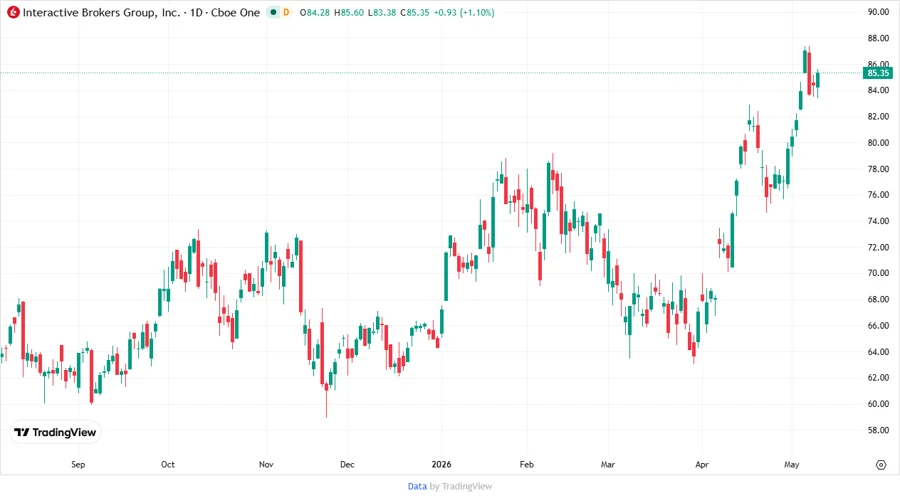Viewport: 900px width, 498px height.
Task: Click the 88.00 price axis label
Action: coord(878,38)
